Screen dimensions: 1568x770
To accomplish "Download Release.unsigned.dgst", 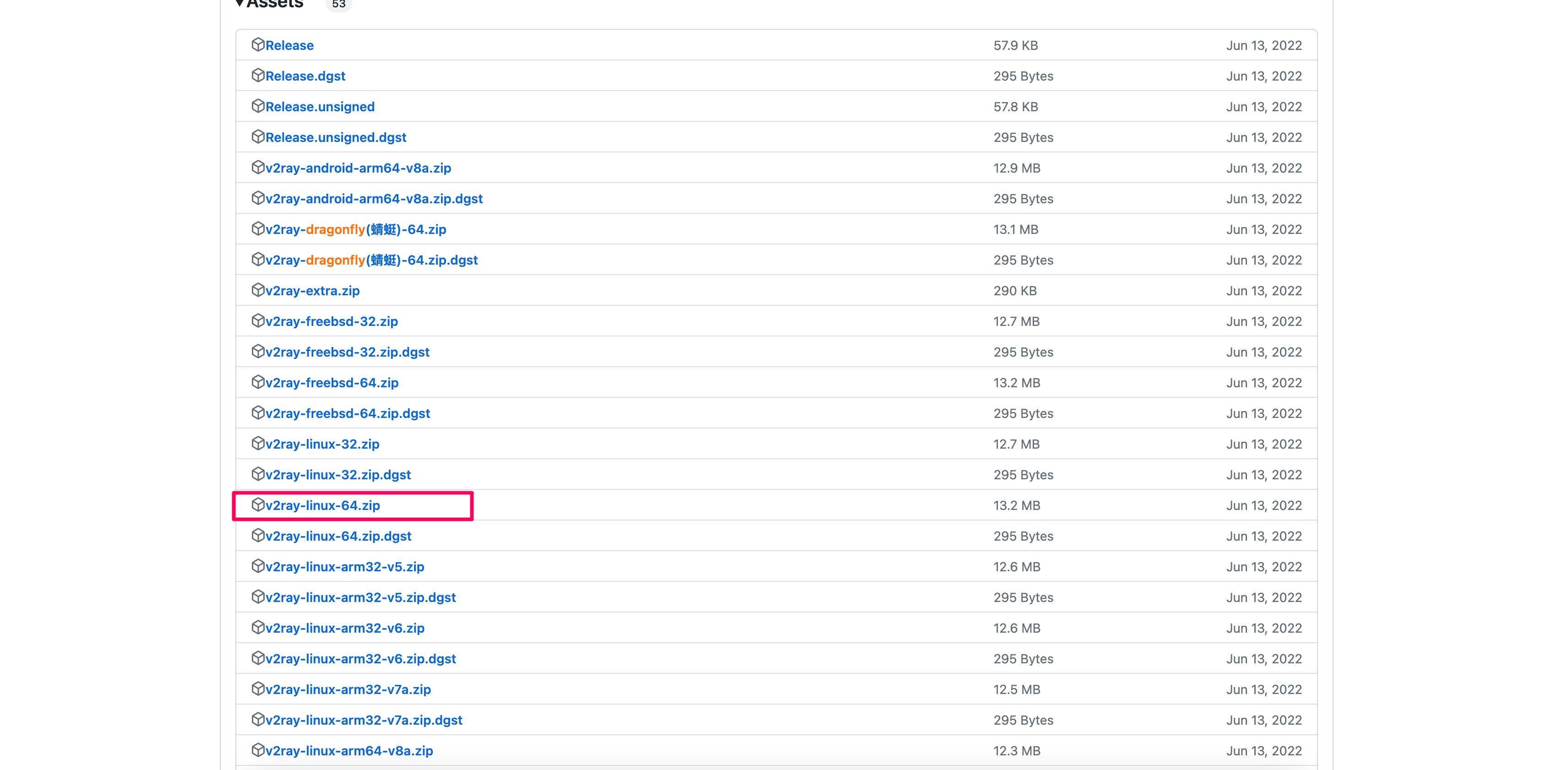I will point(335,137).
